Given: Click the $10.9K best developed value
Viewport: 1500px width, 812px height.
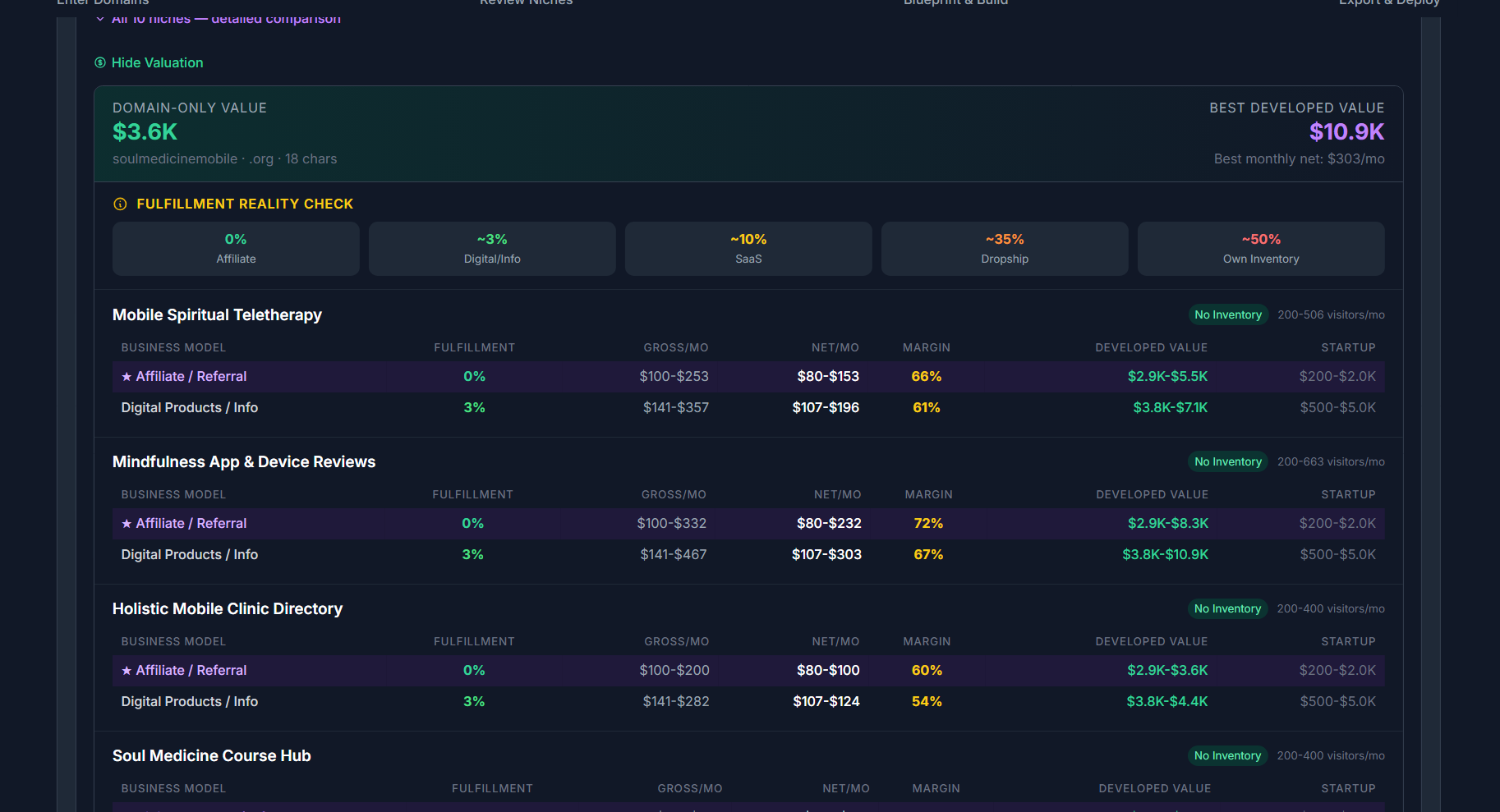Looking at the screenshot, I should click(1346, 132).
